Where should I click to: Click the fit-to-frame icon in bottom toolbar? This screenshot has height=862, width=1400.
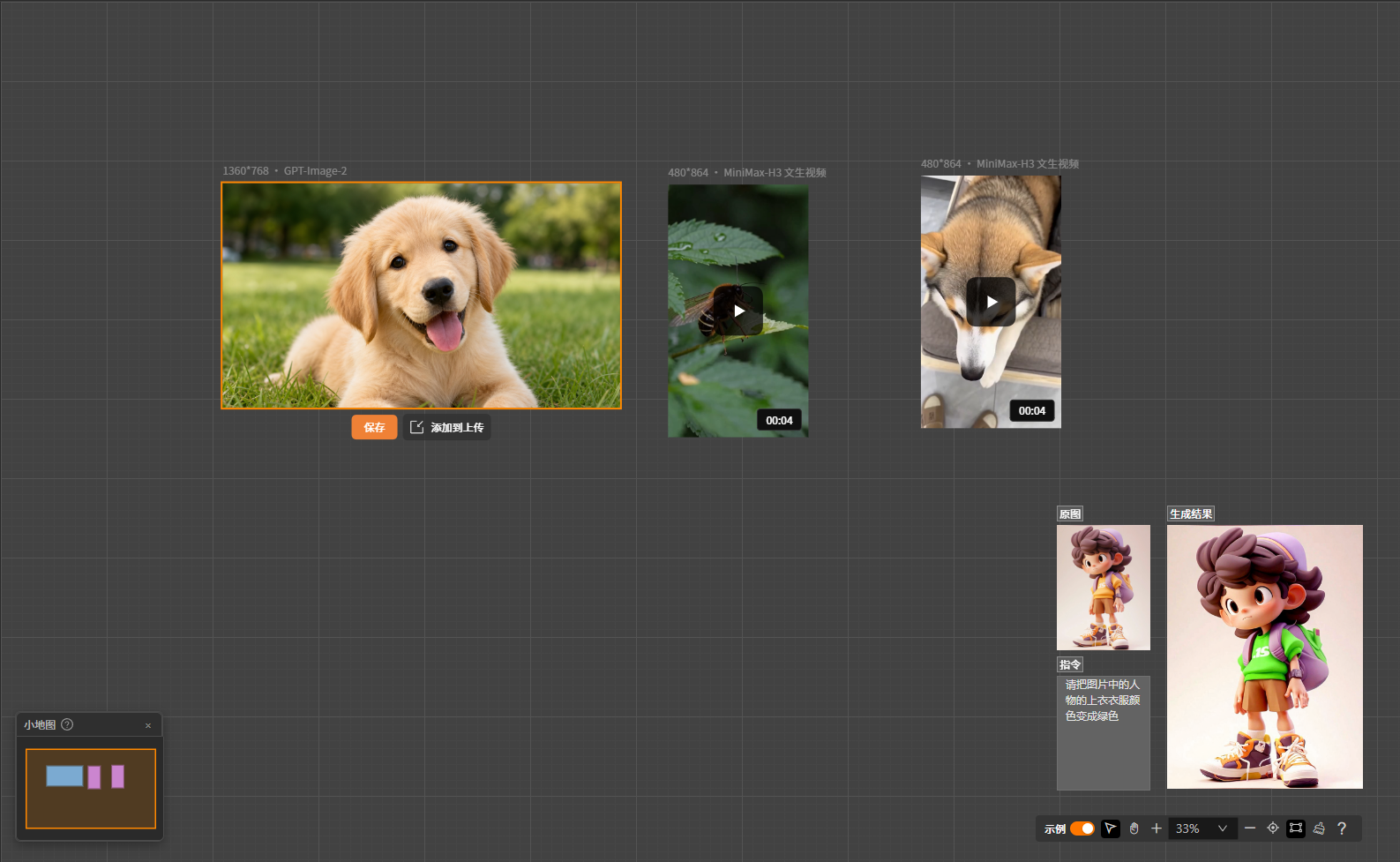tap(1296, 828)
